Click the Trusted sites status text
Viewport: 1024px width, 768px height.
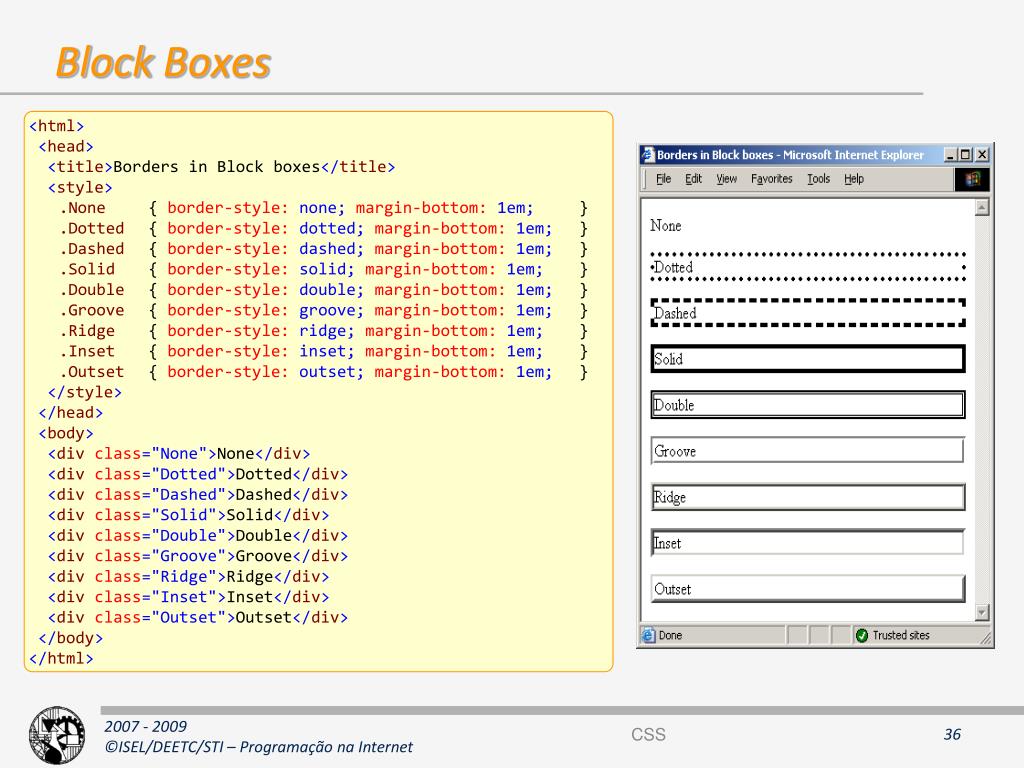(901, 635)
